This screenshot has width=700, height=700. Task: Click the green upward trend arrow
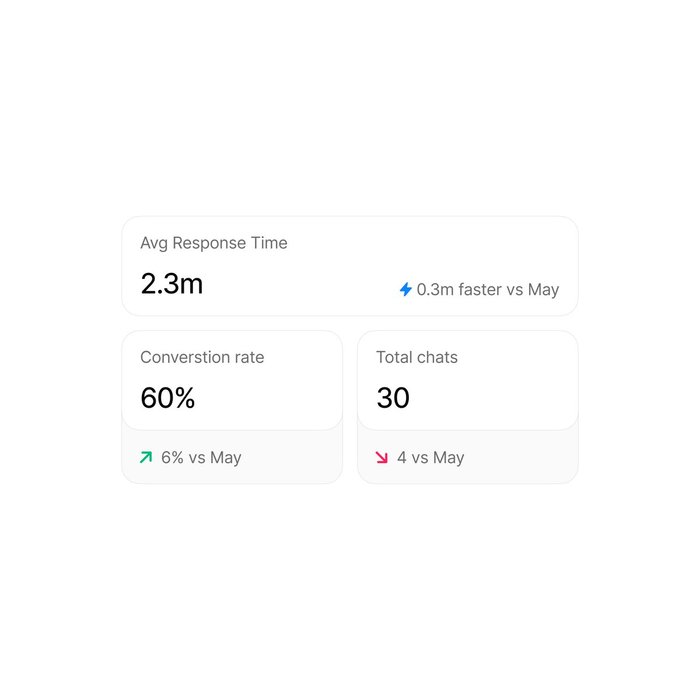(146, 457)
